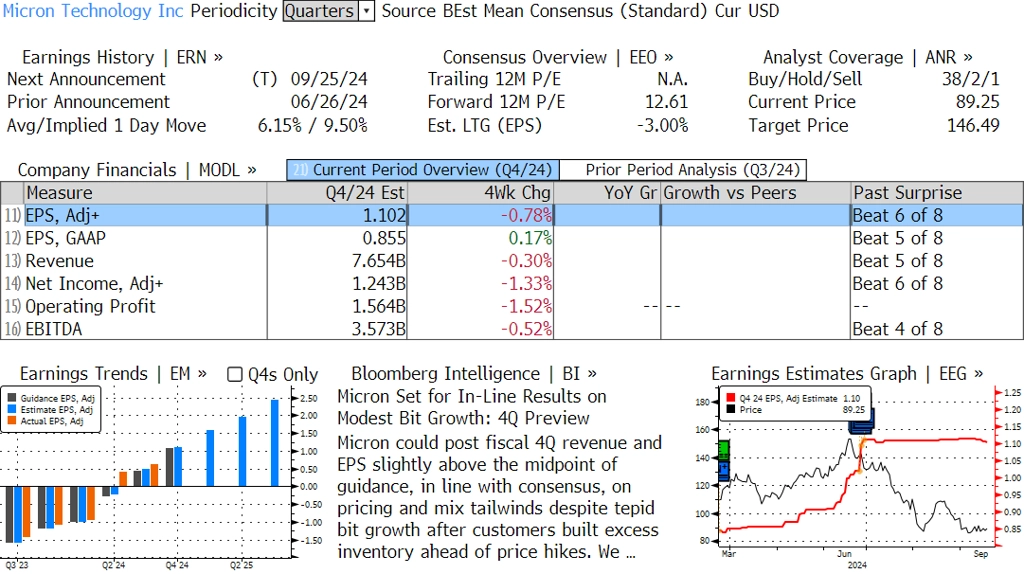Click the Estimate EPS, Adj legend swatch
This screenshot has height=574, width=1024.
(x=12, y=409)
